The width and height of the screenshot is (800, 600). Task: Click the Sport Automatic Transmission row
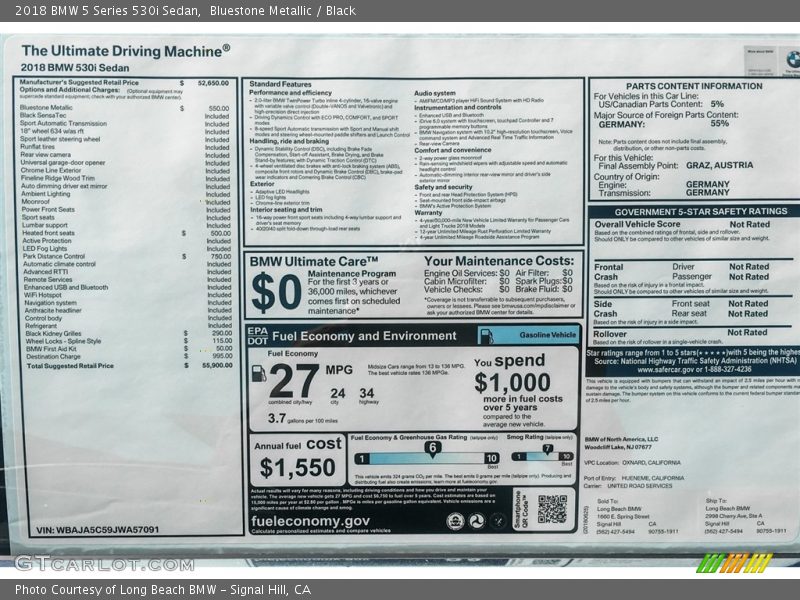click(124, 123)
